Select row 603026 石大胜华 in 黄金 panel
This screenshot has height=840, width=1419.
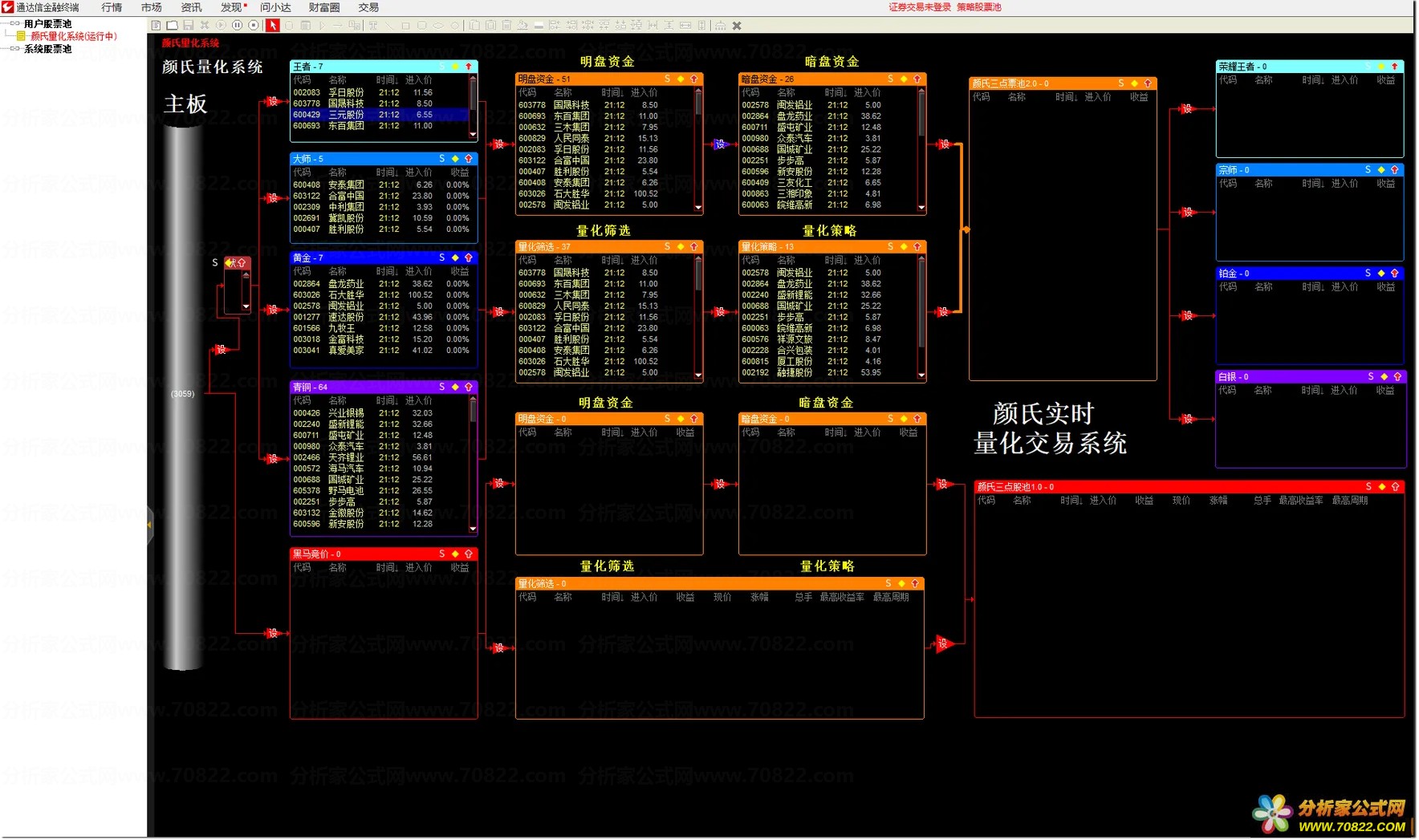tap(381, 295)
